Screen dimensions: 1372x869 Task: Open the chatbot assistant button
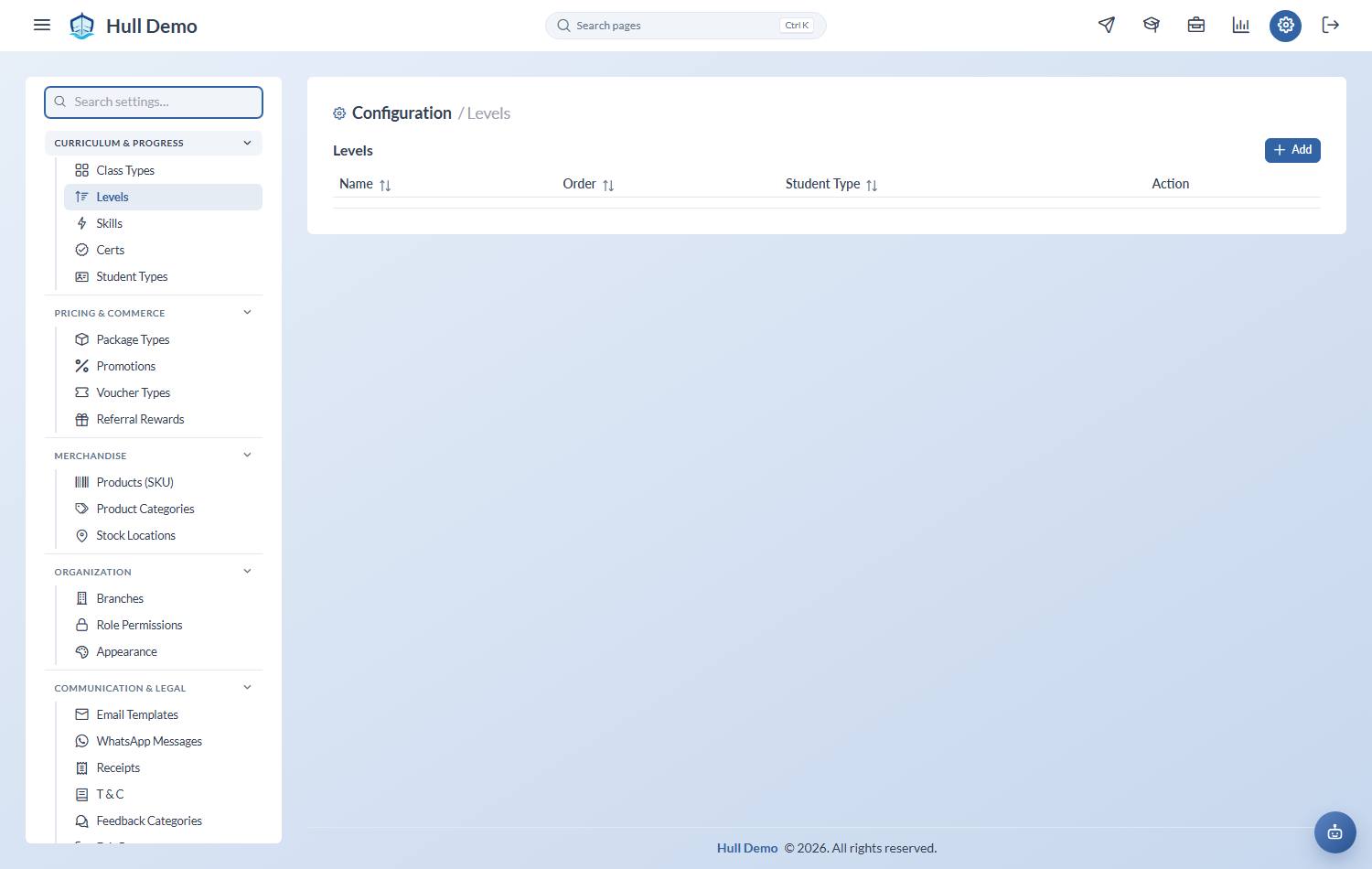pos(1335,832)
